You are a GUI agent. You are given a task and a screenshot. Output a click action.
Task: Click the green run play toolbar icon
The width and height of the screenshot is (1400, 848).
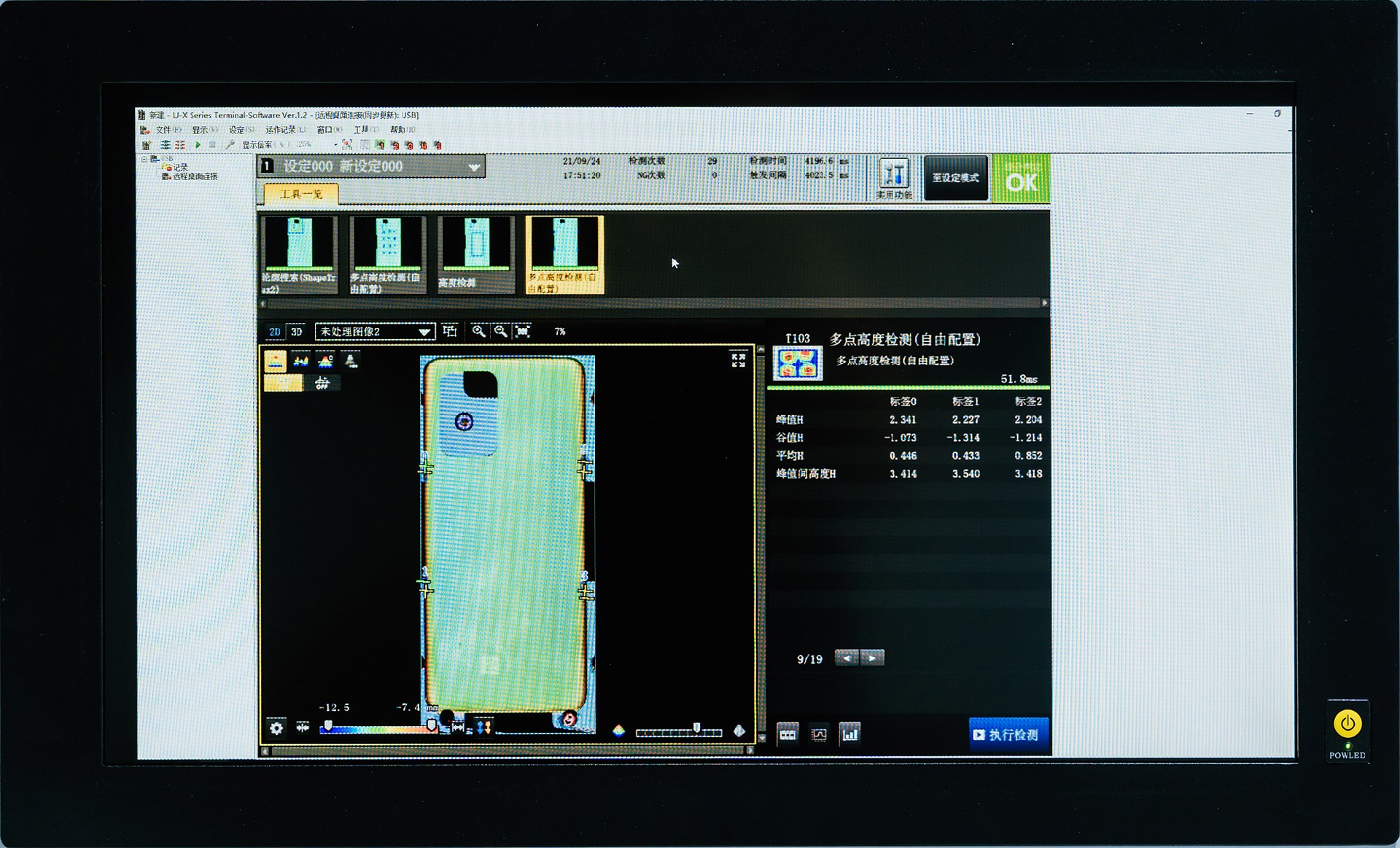tap(198, 145)
